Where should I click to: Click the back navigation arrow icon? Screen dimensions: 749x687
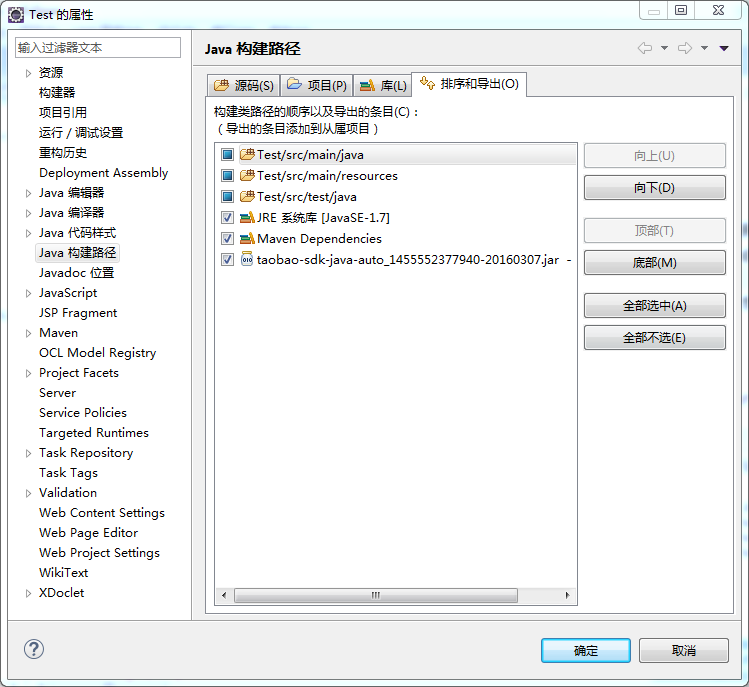tap(645, 48)
